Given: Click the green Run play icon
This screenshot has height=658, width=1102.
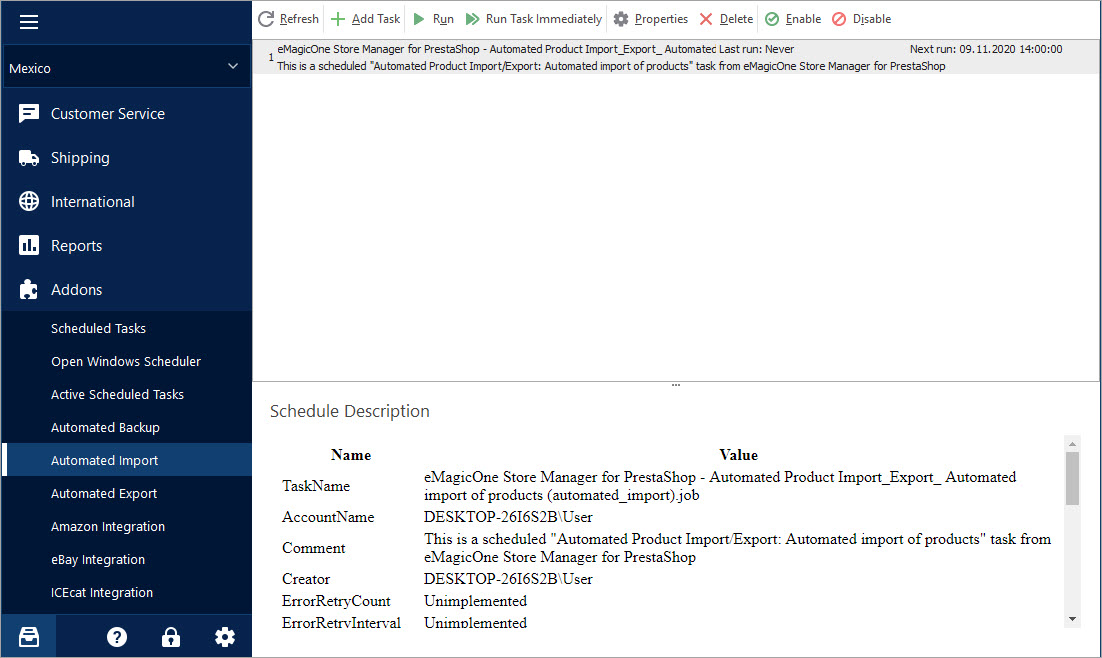Looking at the screenshot, I should click(x=419, y=19).
